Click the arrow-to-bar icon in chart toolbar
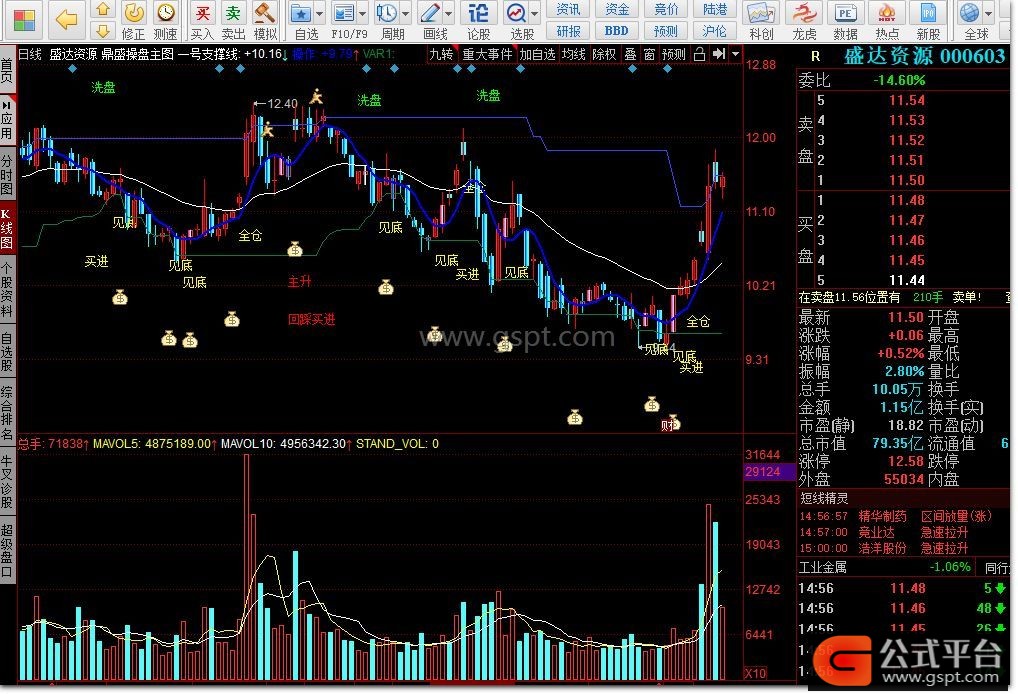1018x694 pixels. point(719,54)
